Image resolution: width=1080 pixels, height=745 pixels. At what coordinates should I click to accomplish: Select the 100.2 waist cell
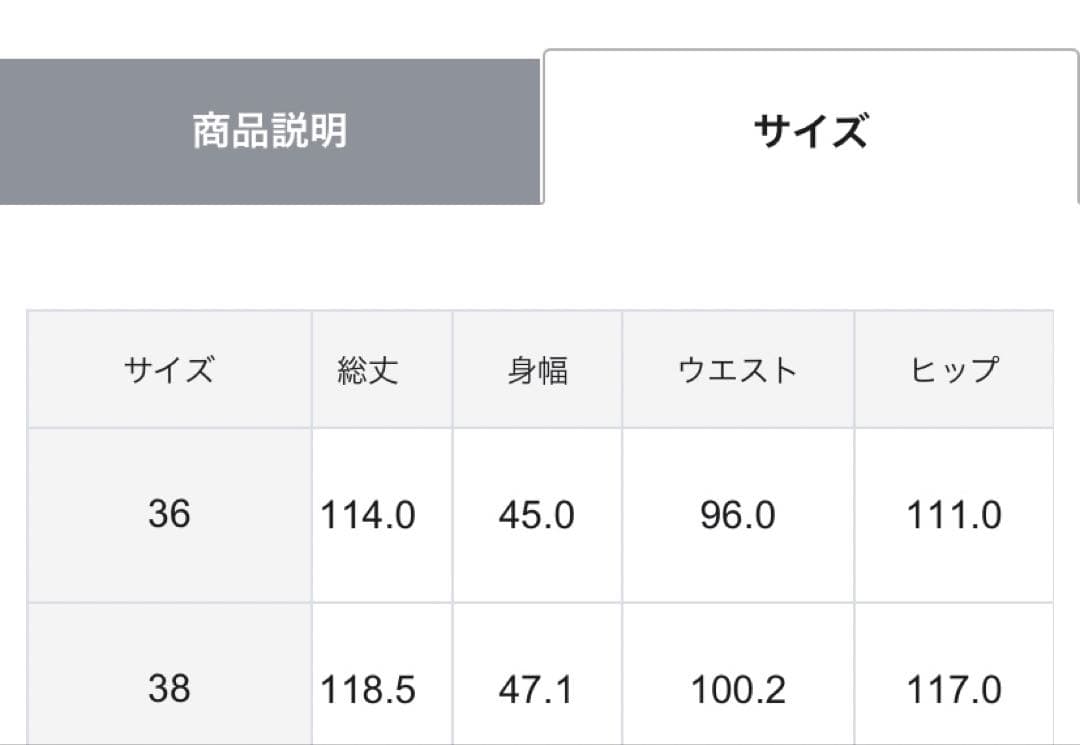738,690
